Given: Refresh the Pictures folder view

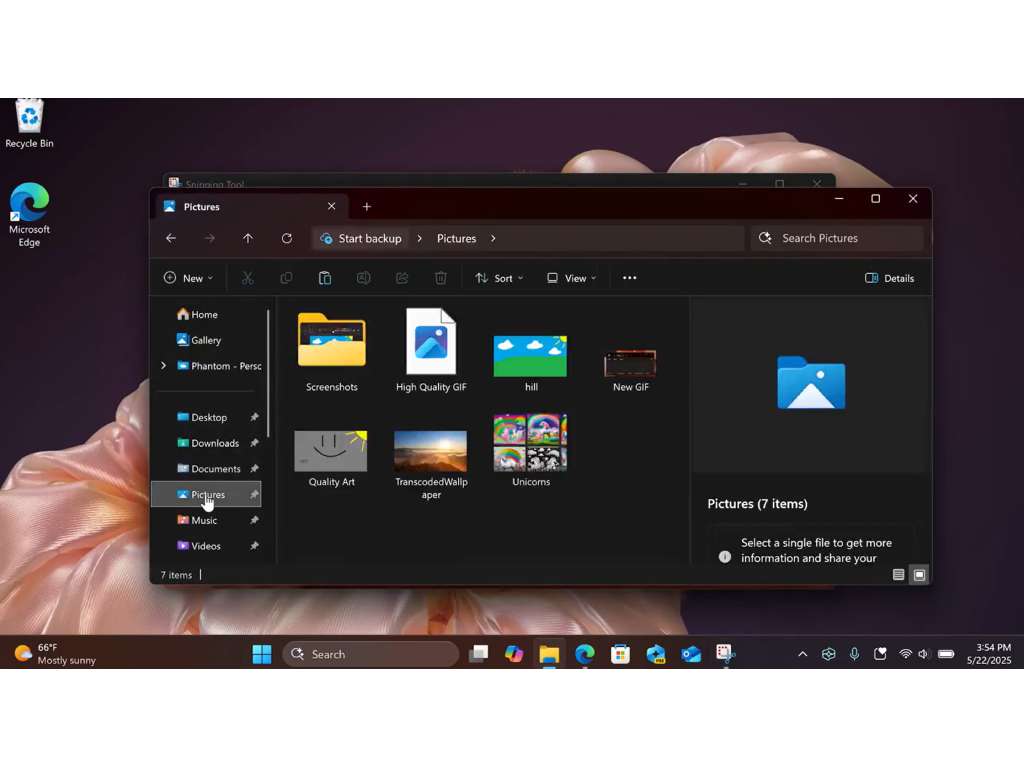Looking at the screenshot, I should pos(287,238).
